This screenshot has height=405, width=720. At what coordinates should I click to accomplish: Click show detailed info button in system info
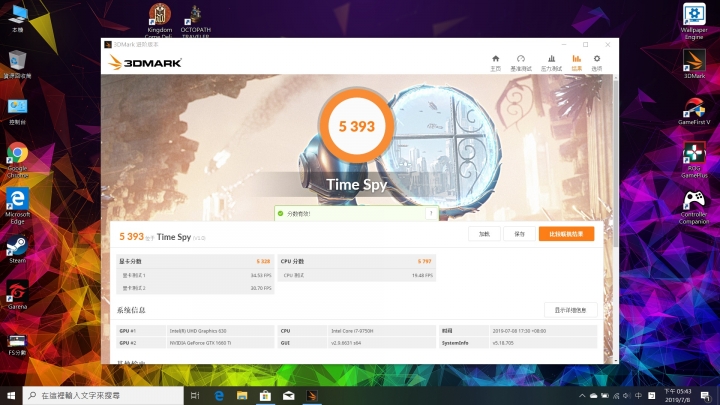570,310
